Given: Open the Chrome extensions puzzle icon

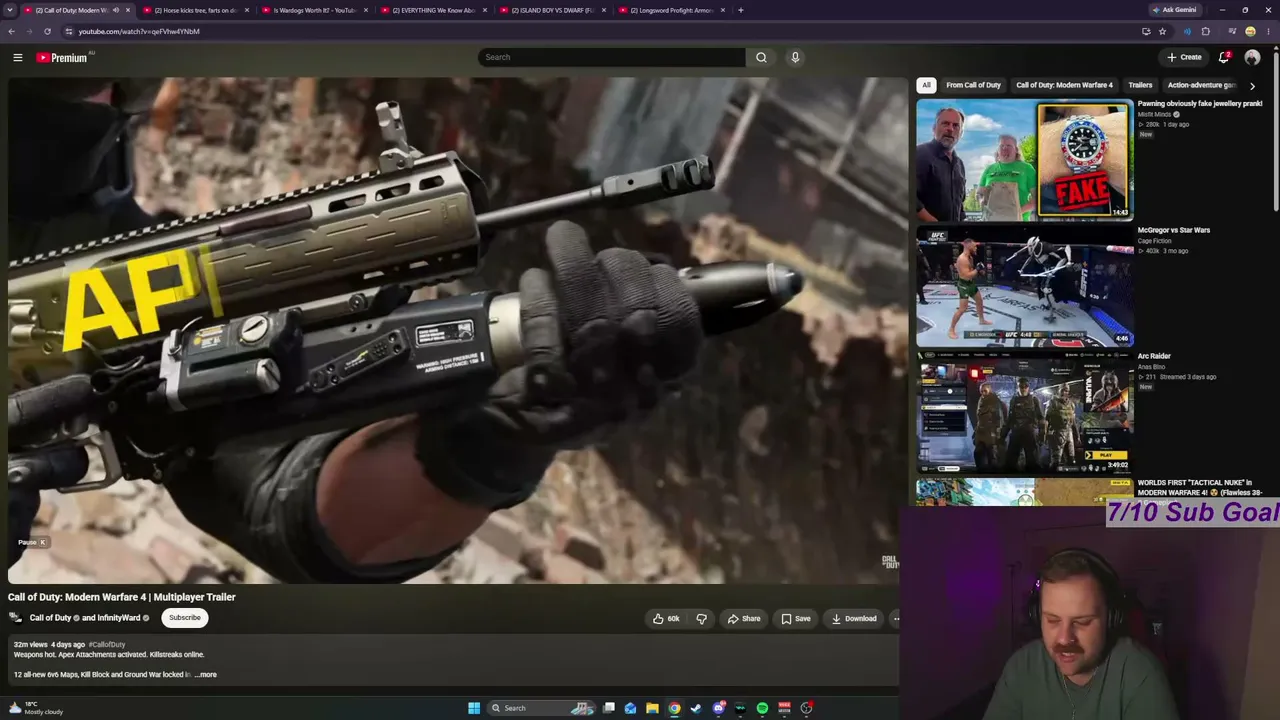Looking at the screenshot, I should [x=1205, y=31].
